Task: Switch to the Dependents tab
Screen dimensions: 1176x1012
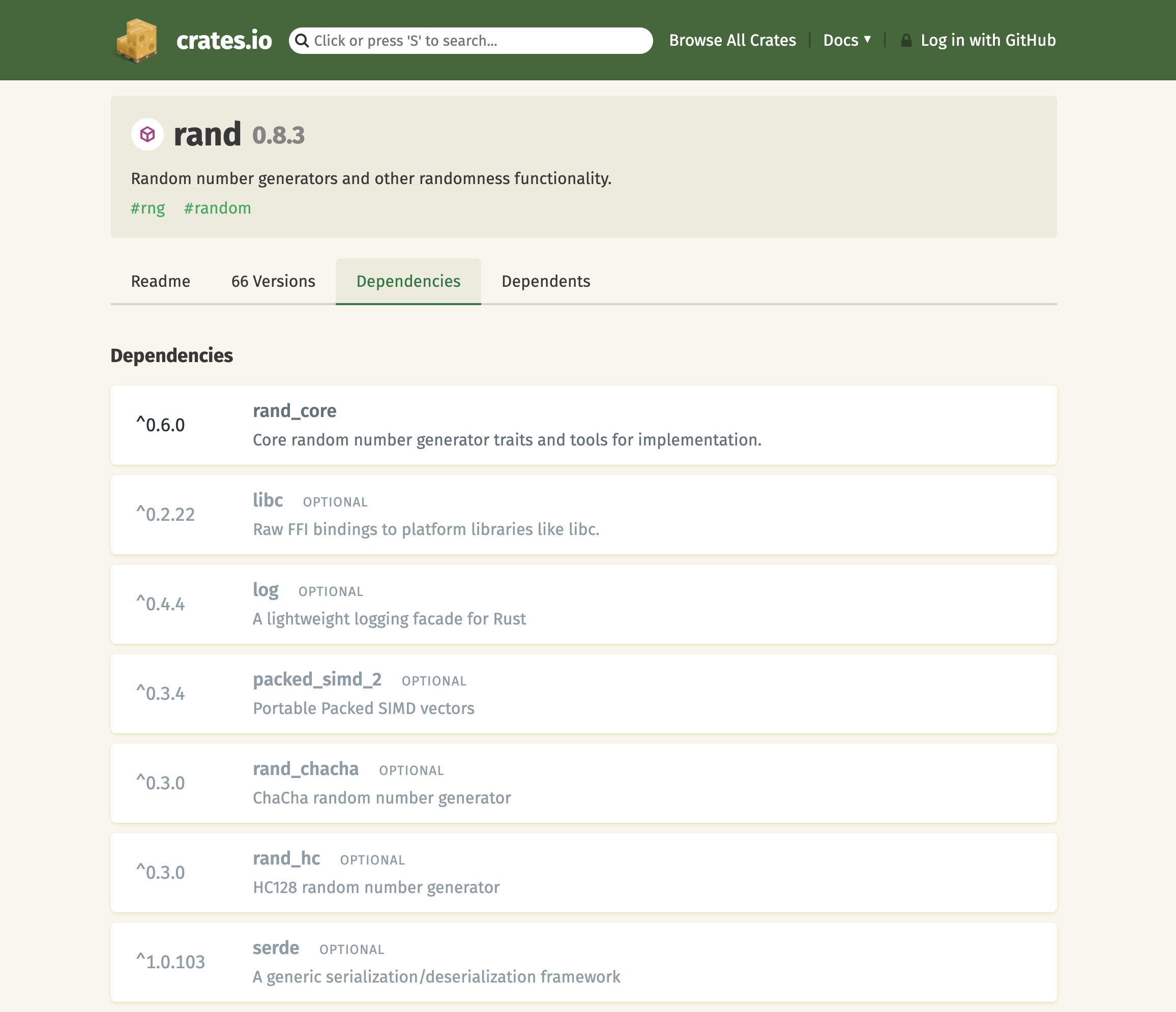Action: 546,282
